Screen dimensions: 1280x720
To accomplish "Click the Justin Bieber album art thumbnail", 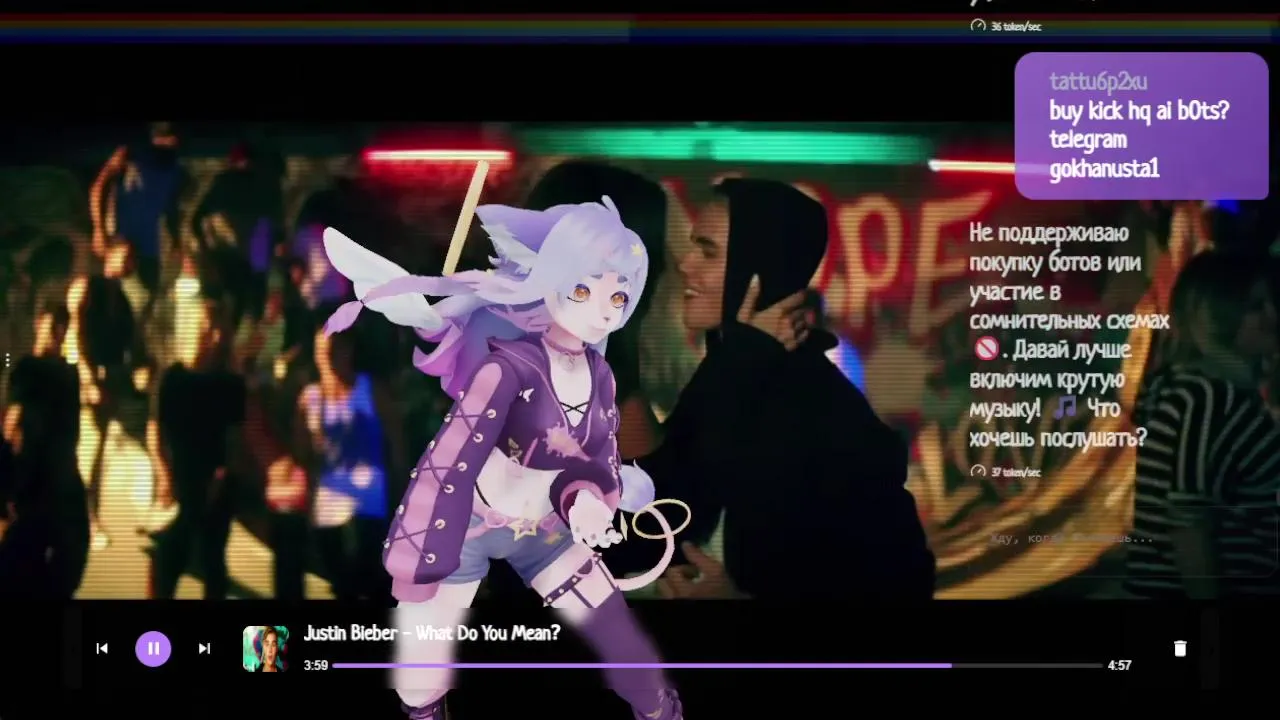I will pos(266,648).
